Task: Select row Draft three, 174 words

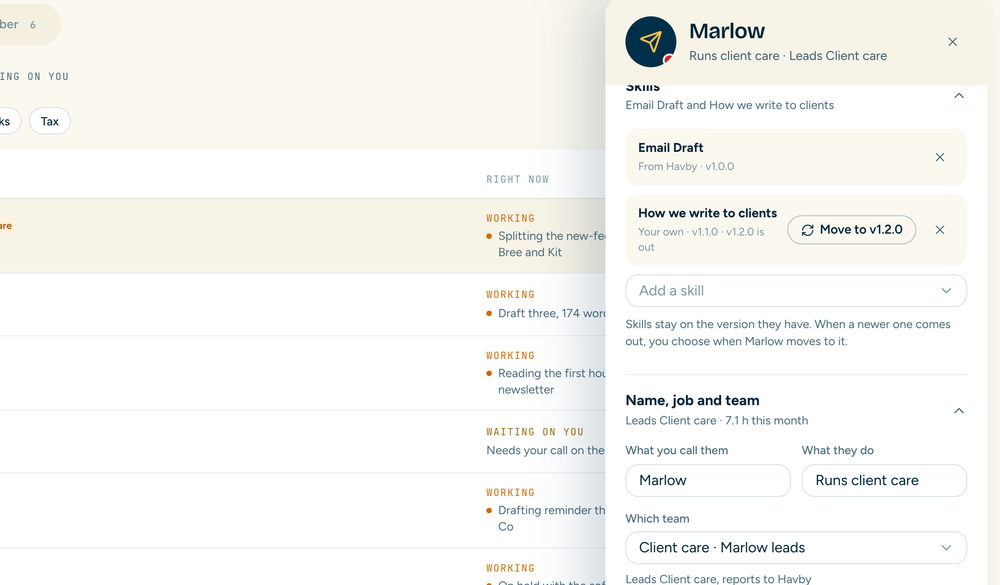Action: 302,305
